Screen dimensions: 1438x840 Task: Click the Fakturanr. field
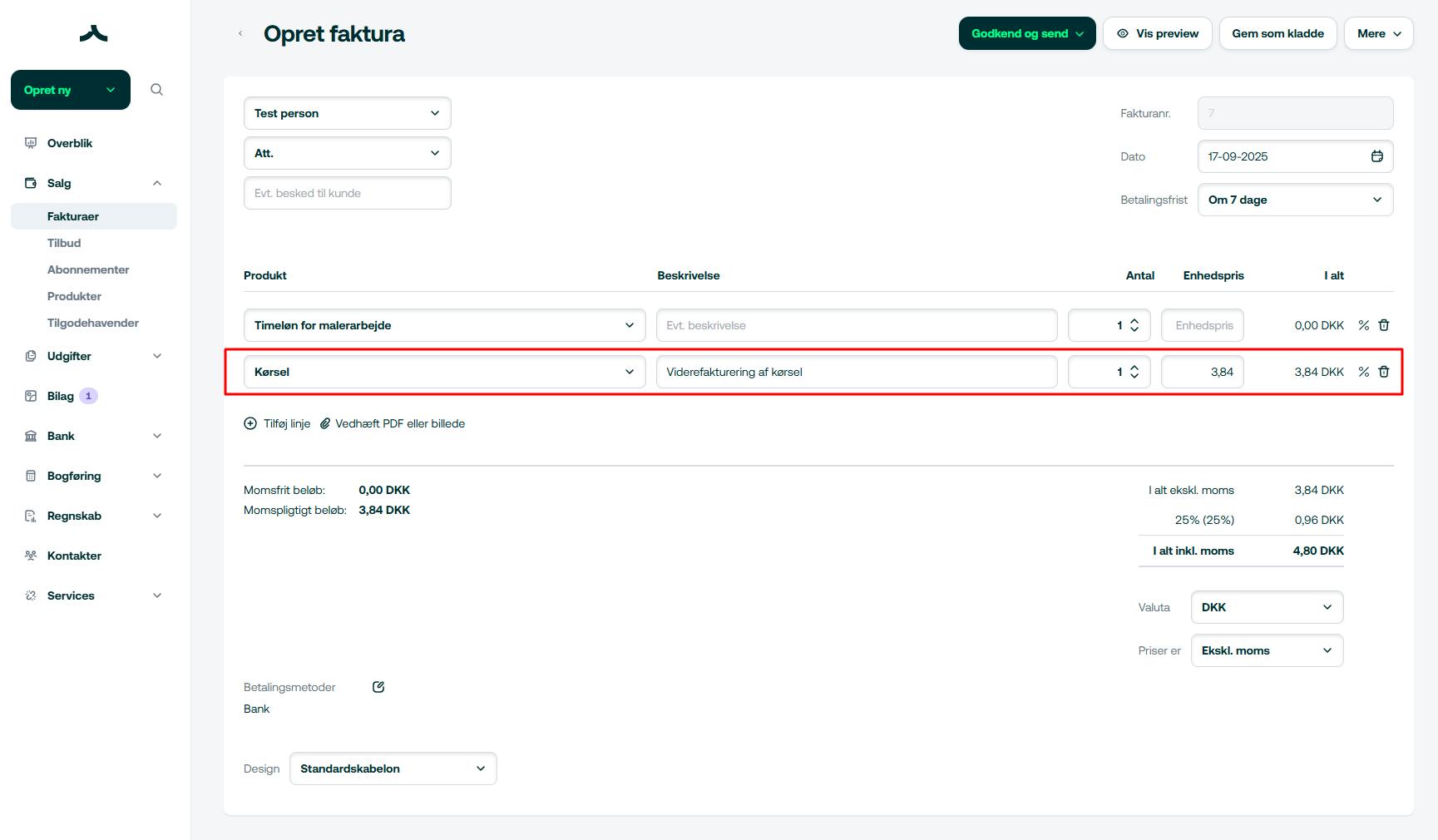click(1295, 113)
